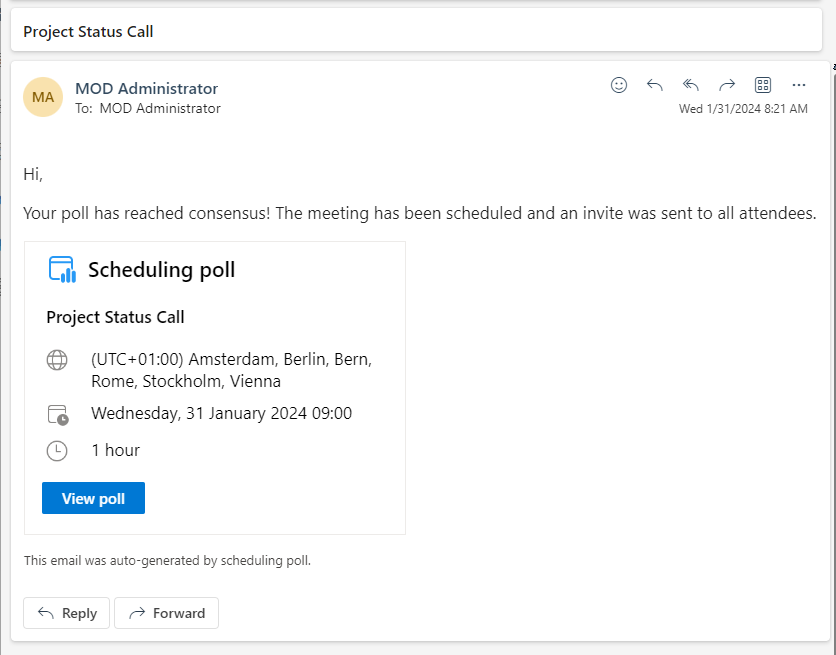The image size is (836, 655).
Task: Click the reply all double-arrow icon
Action: [691, 85]
